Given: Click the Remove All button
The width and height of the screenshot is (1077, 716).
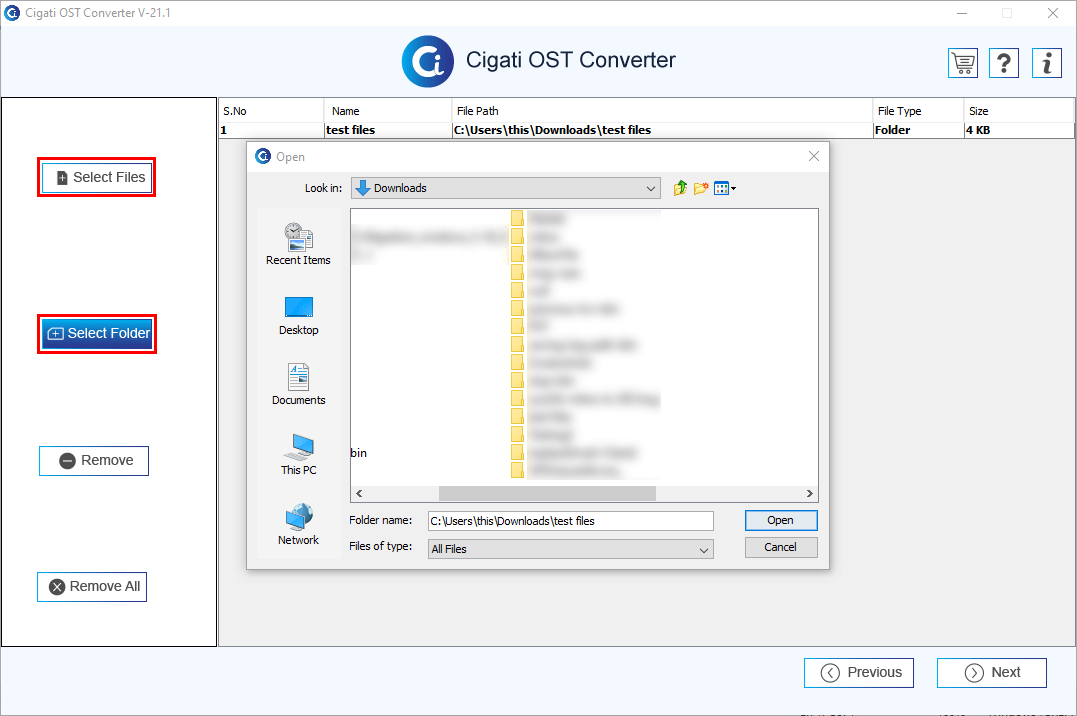Looking at the screenshot, I should coord(92,587).
